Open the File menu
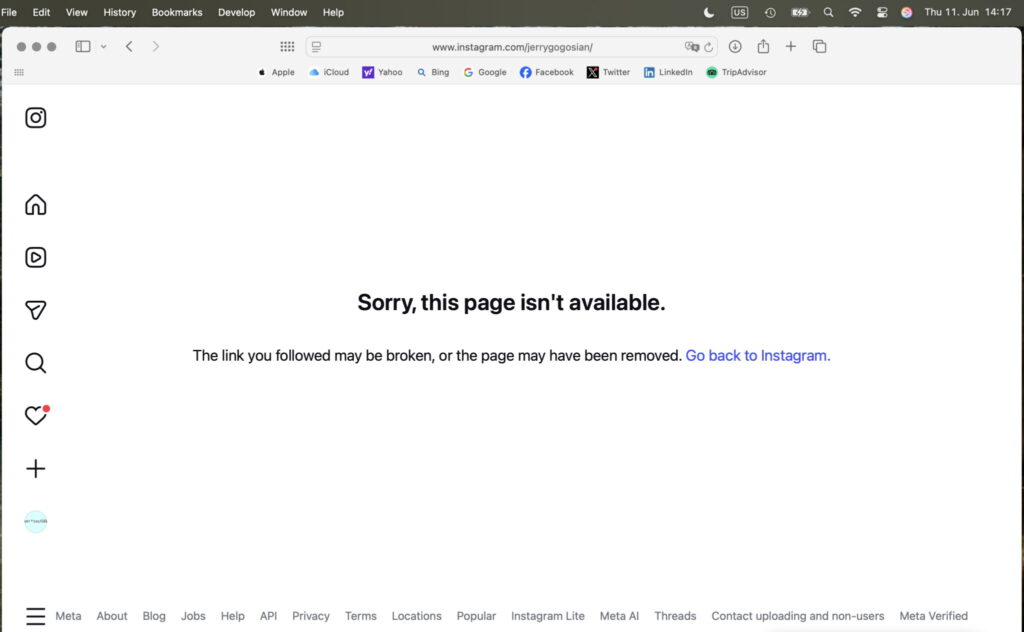The image size is (1024, 632). [x=9, y=12]
